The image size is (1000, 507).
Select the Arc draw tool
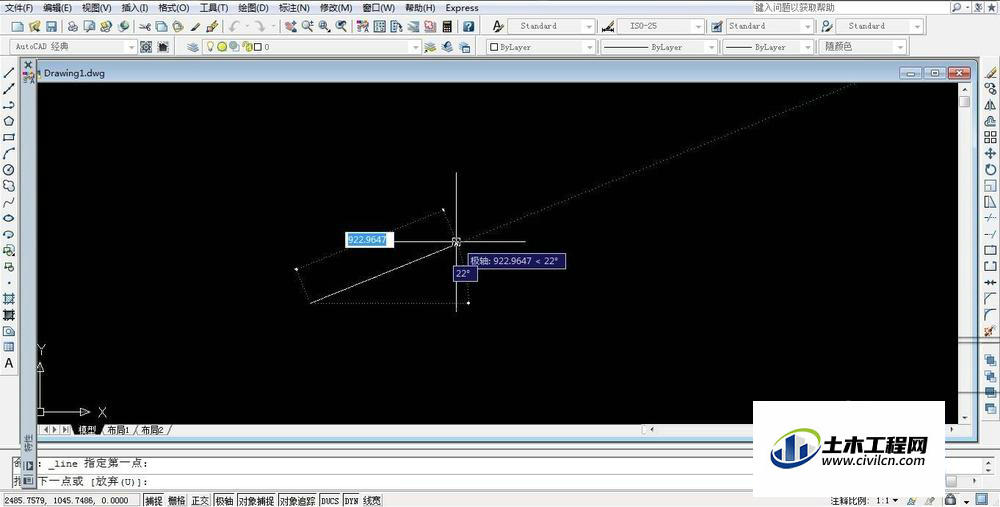pos(9,154)
